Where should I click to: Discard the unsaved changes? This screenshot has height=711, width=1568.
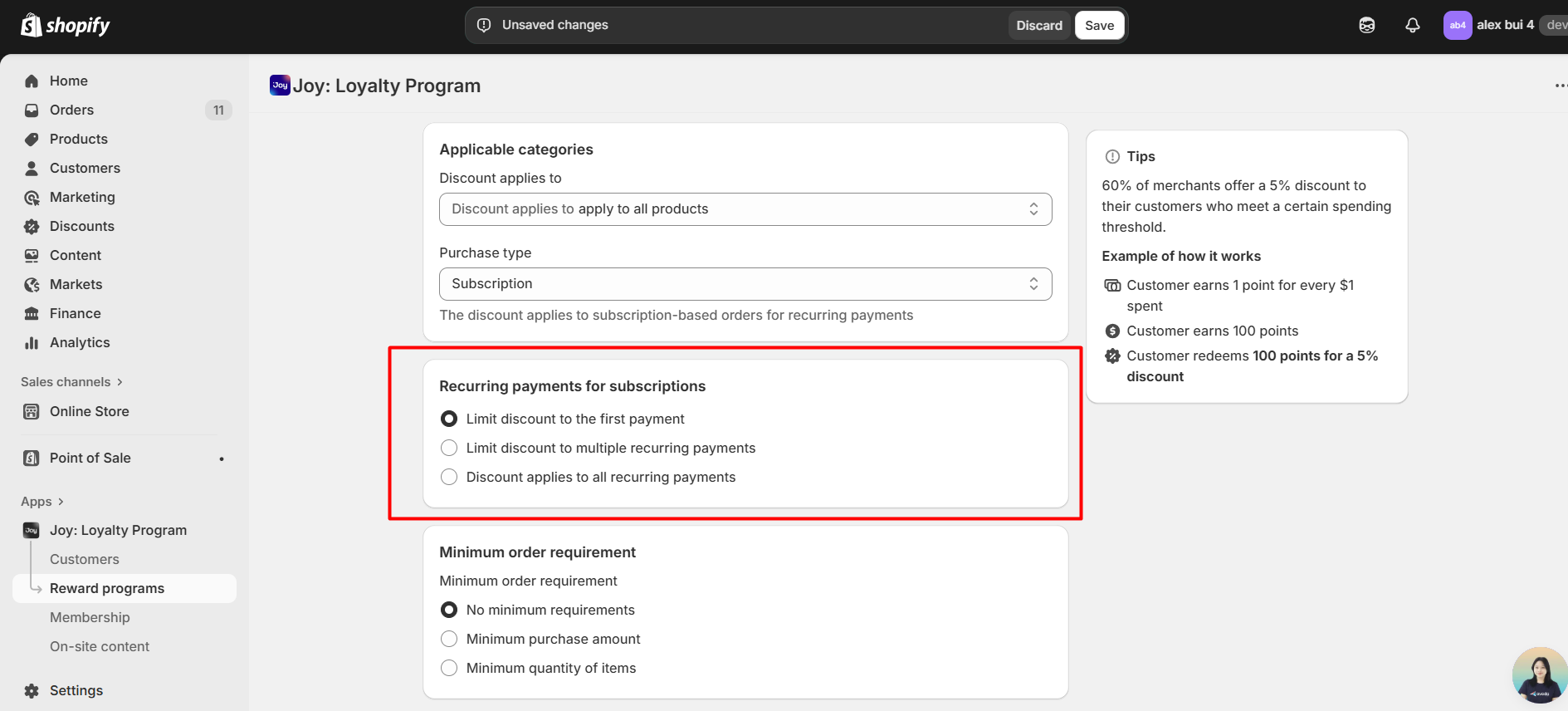[1038, 26]
